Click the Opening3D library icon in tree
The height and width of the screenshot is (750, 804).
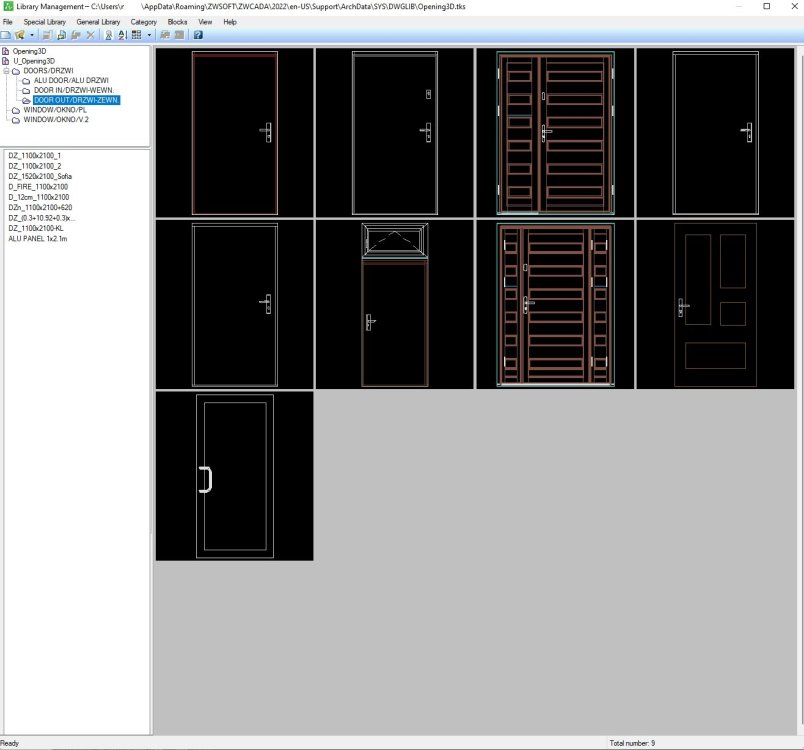coord(6,51)
